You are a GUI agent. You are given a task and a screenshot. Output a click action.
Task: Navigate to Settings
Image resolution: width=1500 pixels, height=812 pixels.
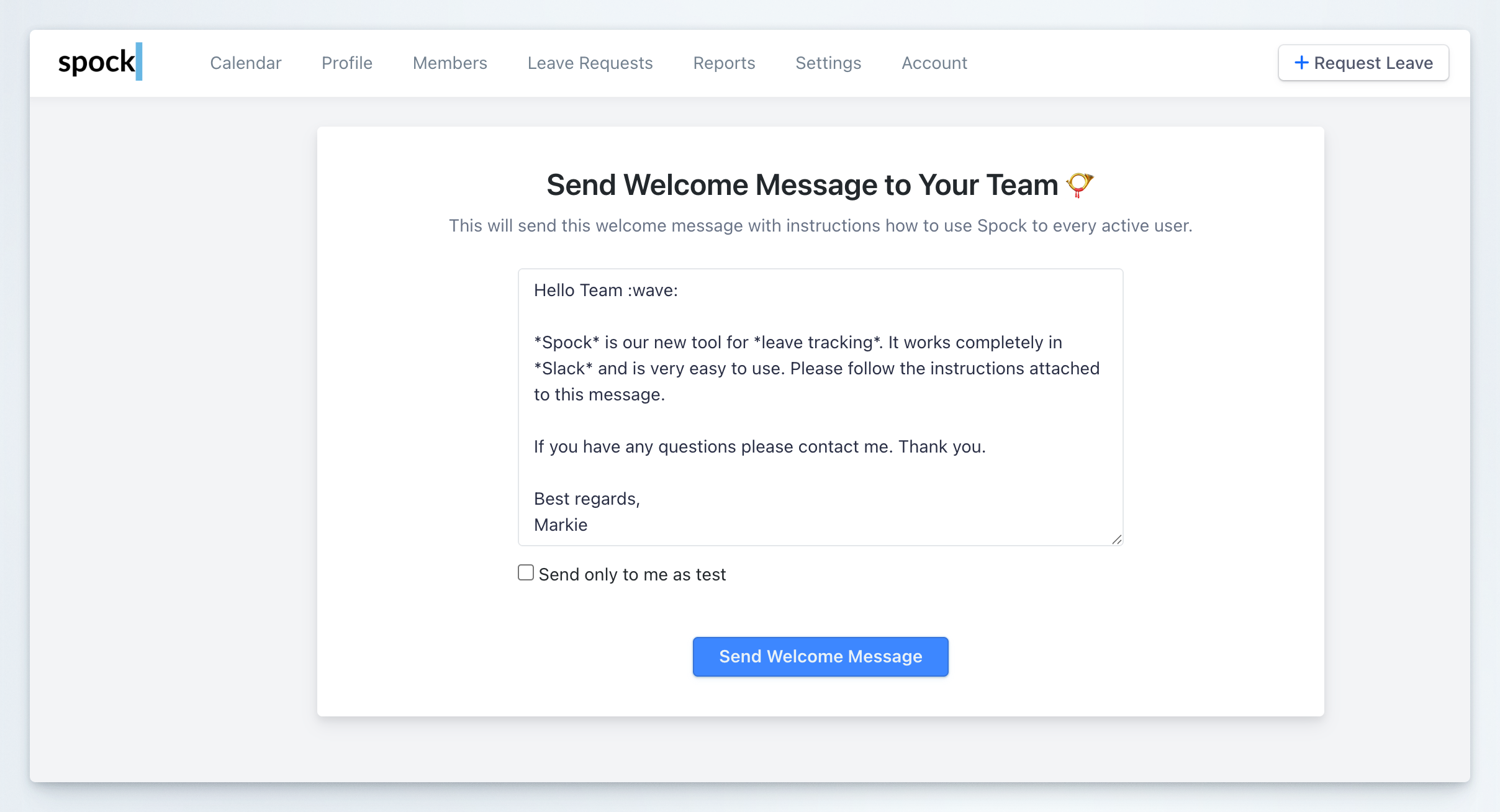(x=828, y=63)
